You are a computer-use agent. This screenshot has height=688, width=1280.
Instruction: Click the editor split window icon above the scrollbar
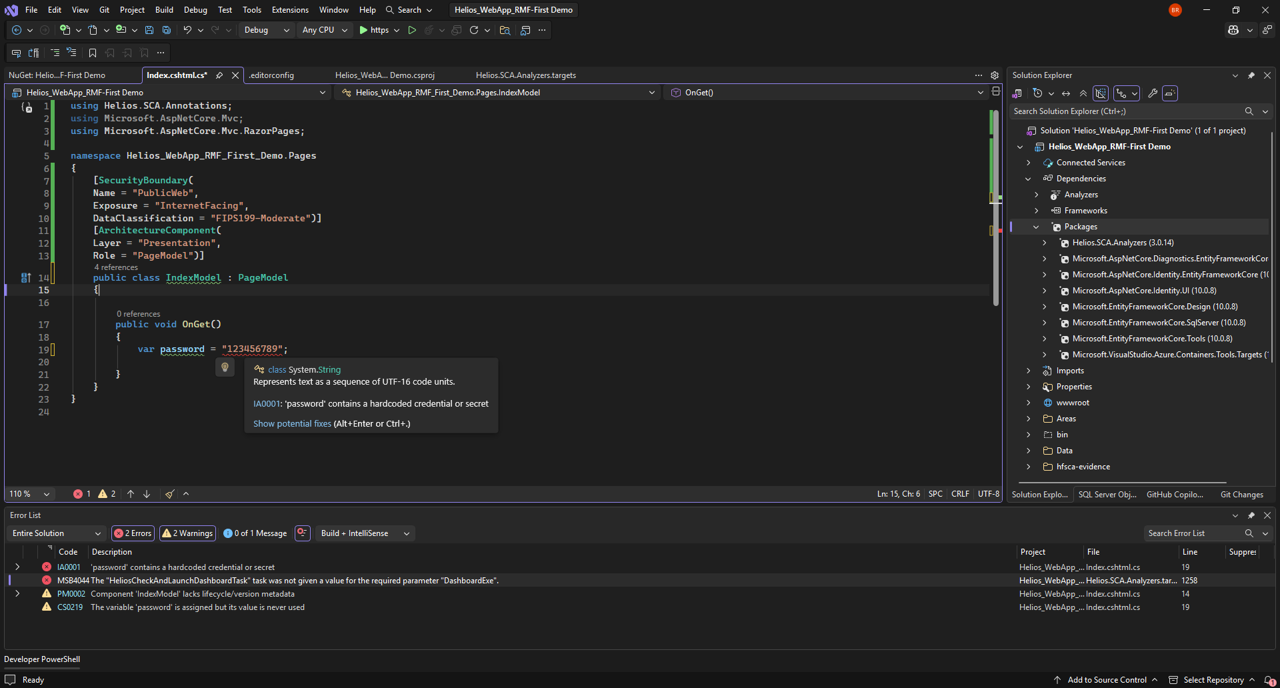pos(995,92)
